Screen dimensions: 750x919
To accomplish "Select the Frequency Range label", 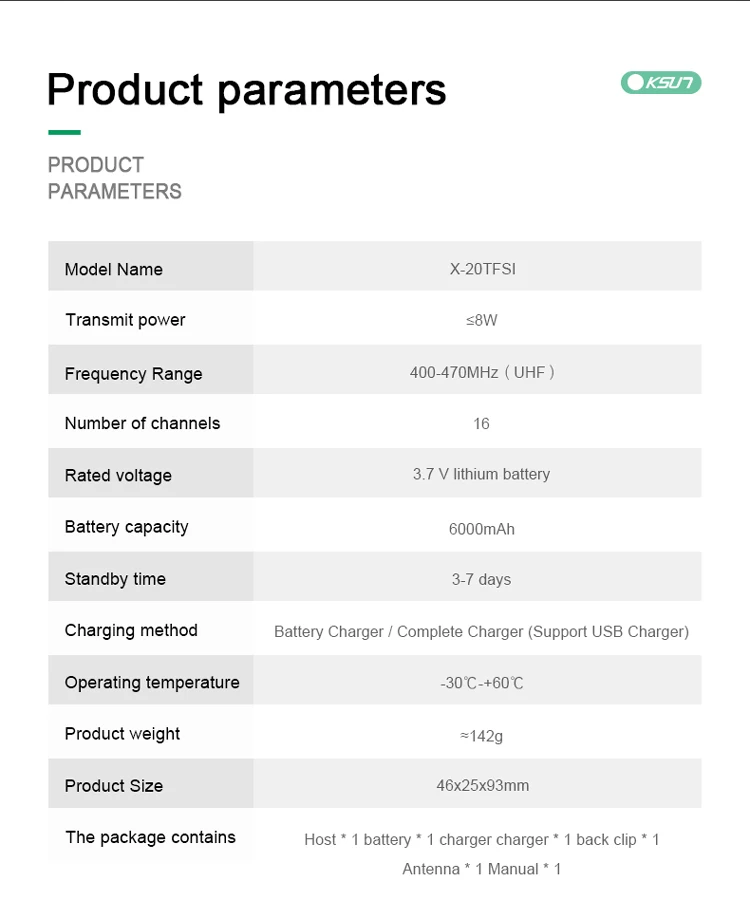I will click(x=133, y=374).
